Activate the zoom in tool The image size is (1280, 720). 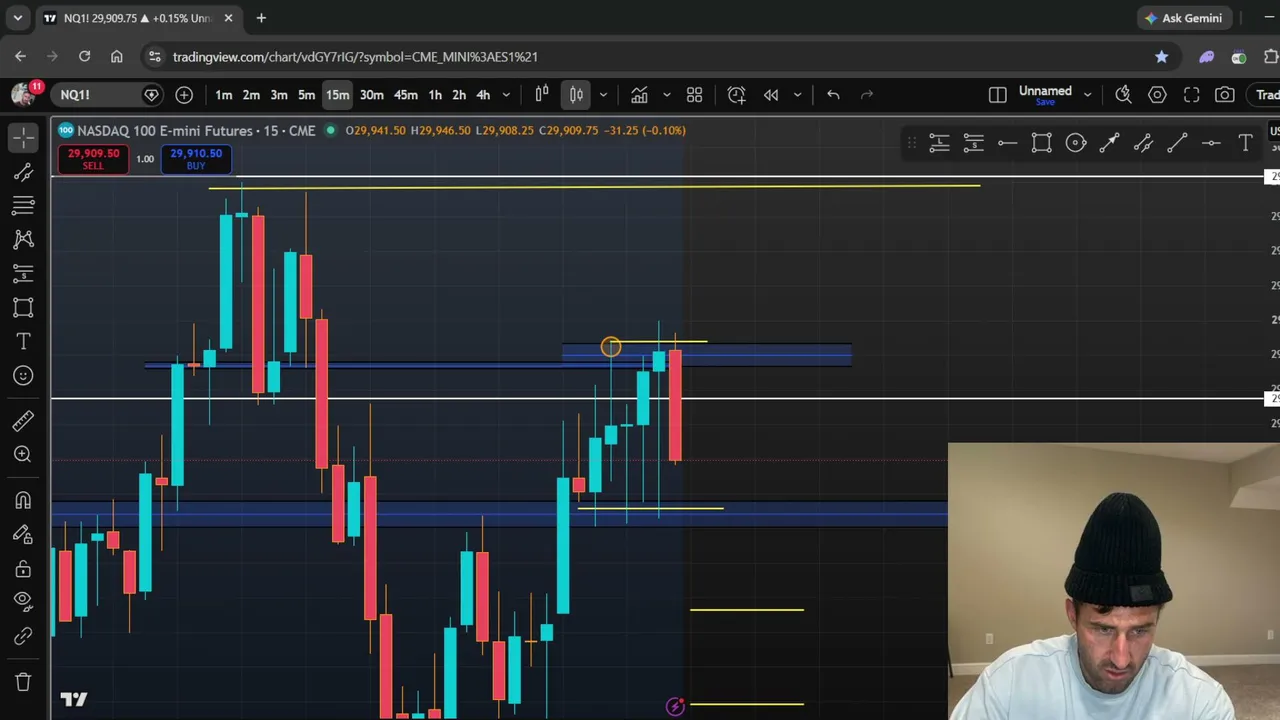23,455
